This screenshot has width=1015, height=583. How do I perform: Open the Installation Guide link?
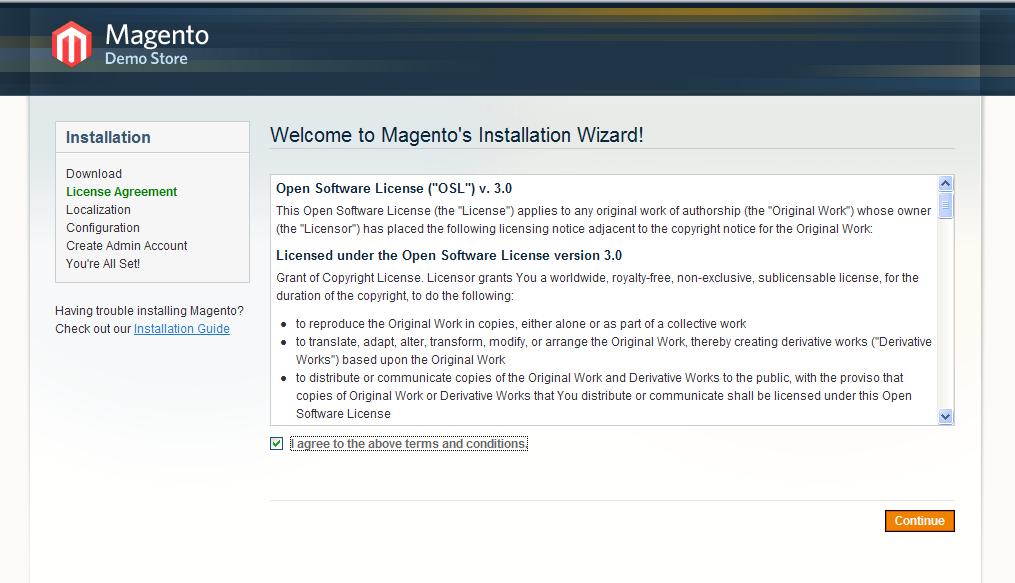(181, 329)
